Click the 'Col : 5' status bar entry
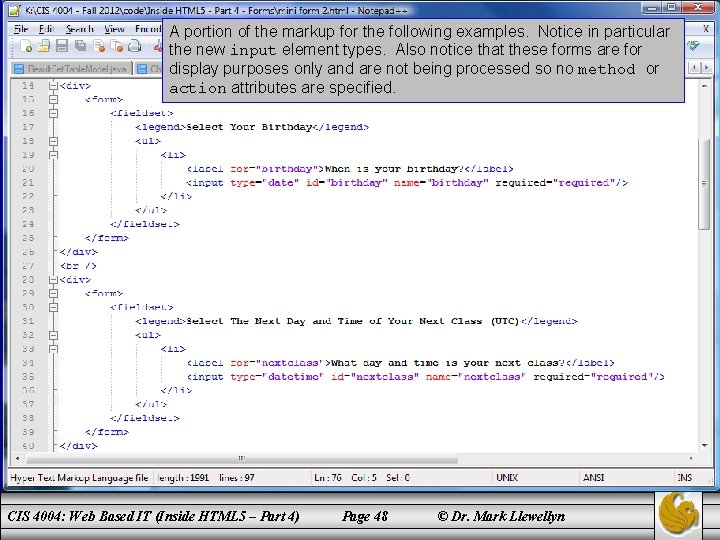 364,478
